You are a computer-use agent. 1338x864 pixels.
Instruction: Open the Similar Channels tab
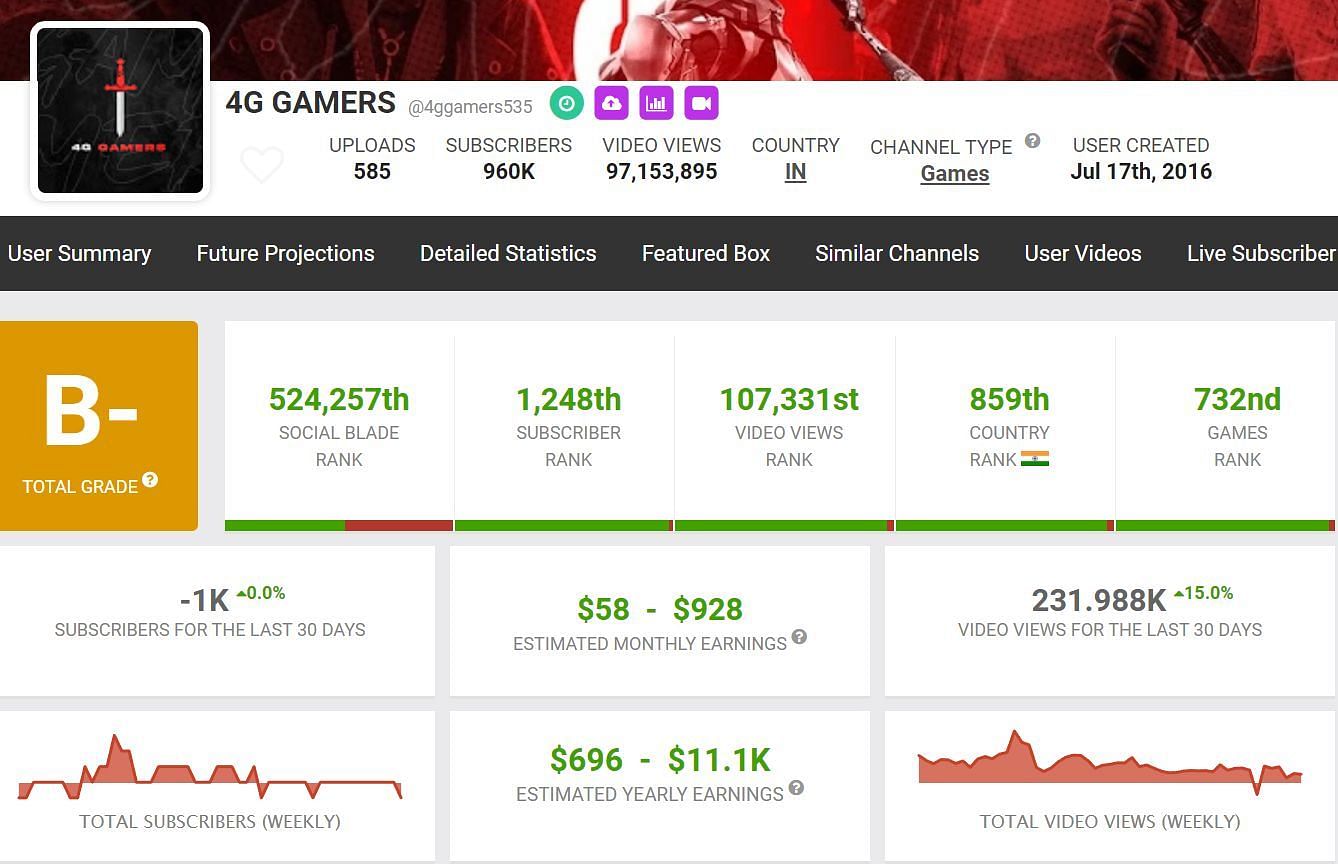click(x=897, y=253)
